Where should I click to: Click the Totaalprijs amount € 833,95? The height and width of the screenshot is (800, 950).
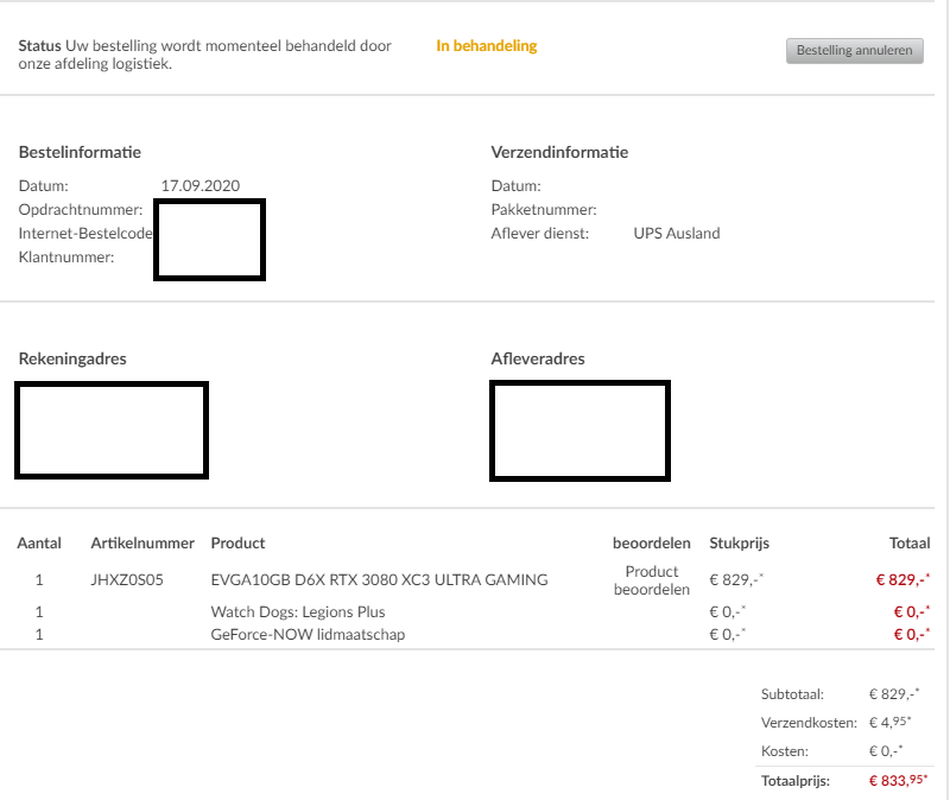[x=894, y=781]
